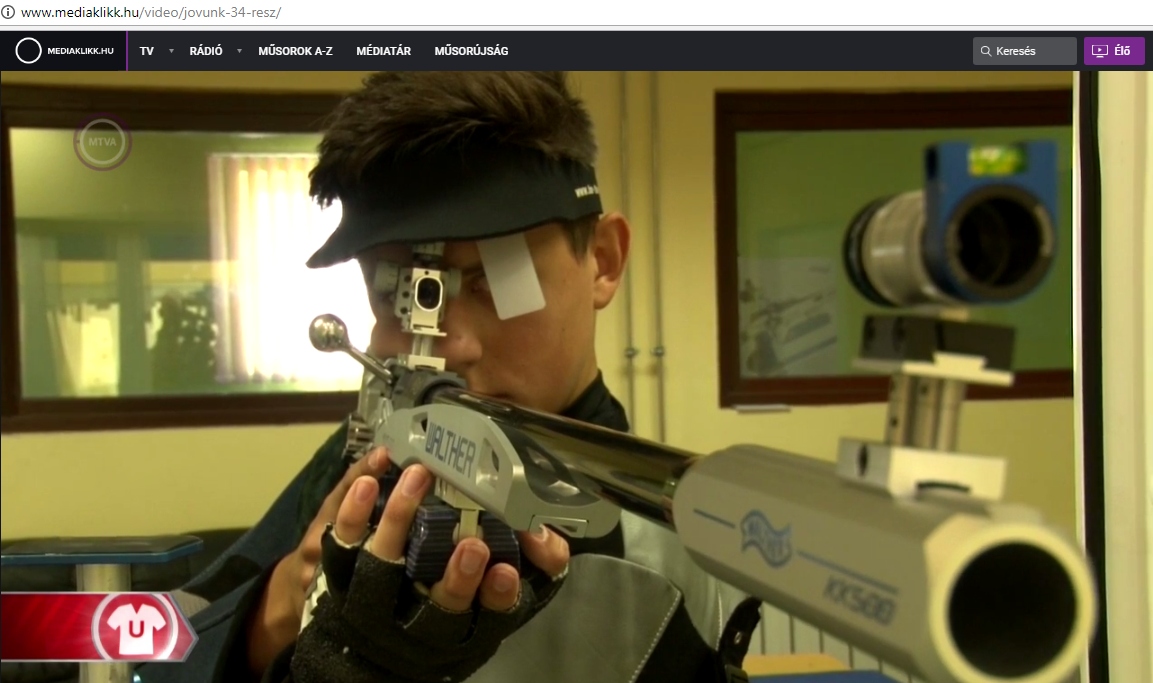1153x683 pixels.
Task: Open the RÁDIÓ menu
Action: coord(206,51)
